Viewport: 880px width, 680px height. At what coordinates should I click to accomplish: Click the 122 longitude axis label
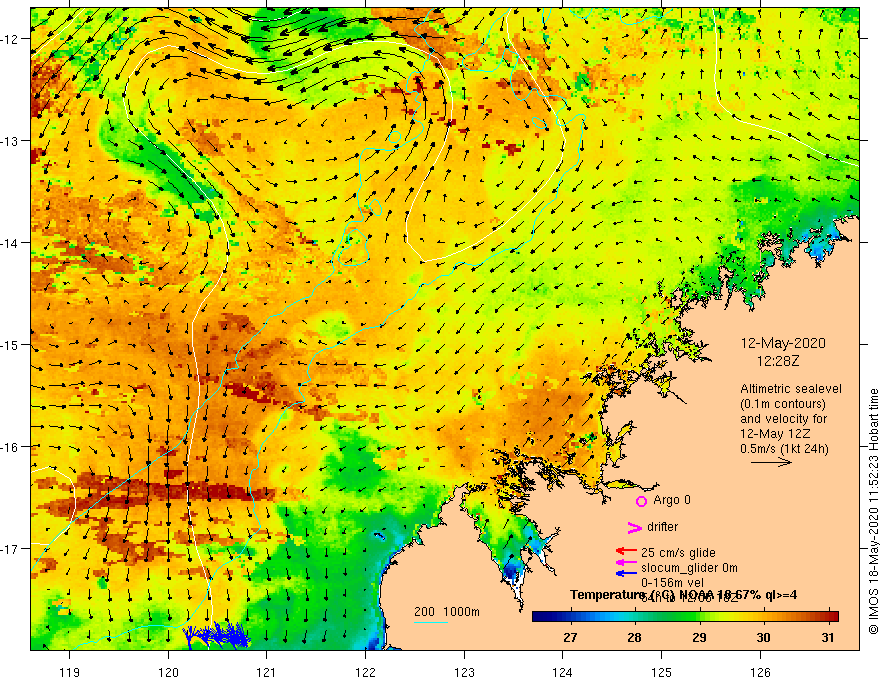365,672
